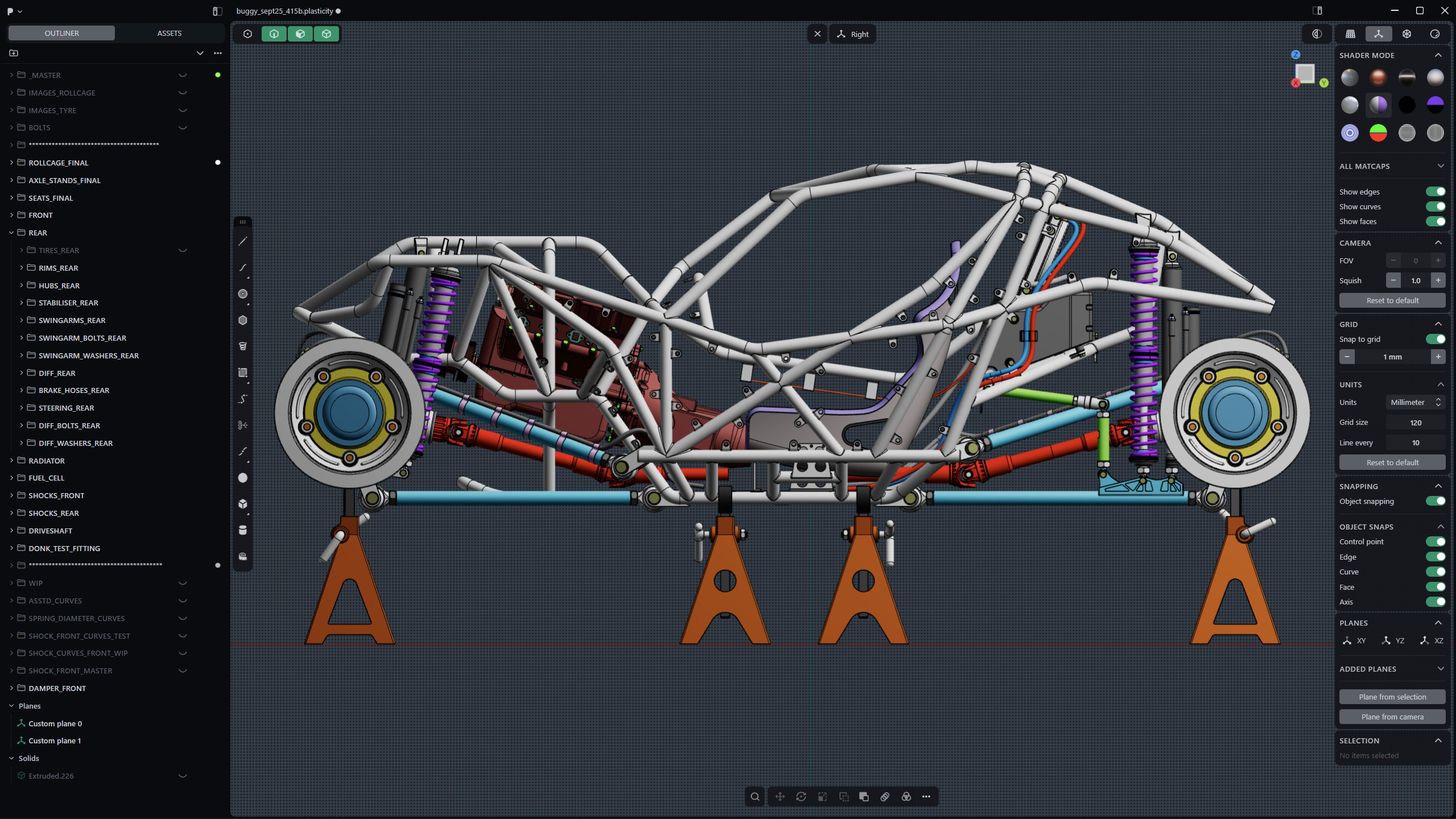Click the Rotate command icon in bottom bar

[x=801, y=797]
